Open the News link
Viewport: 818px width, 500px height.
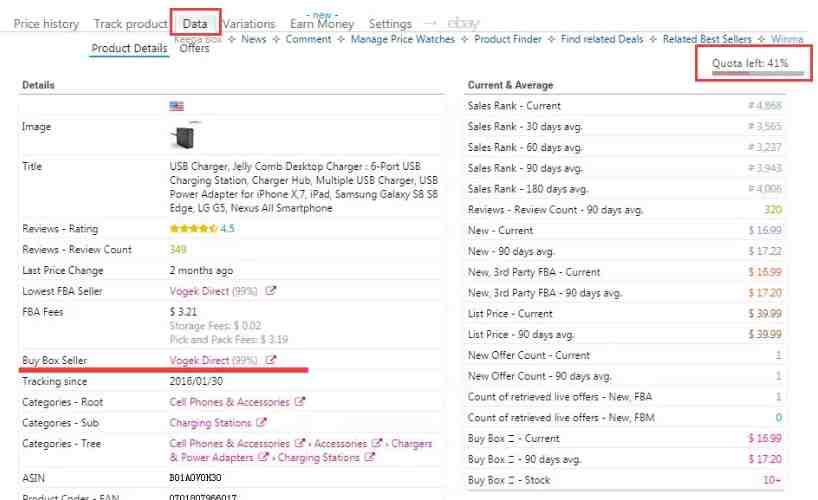254,39
